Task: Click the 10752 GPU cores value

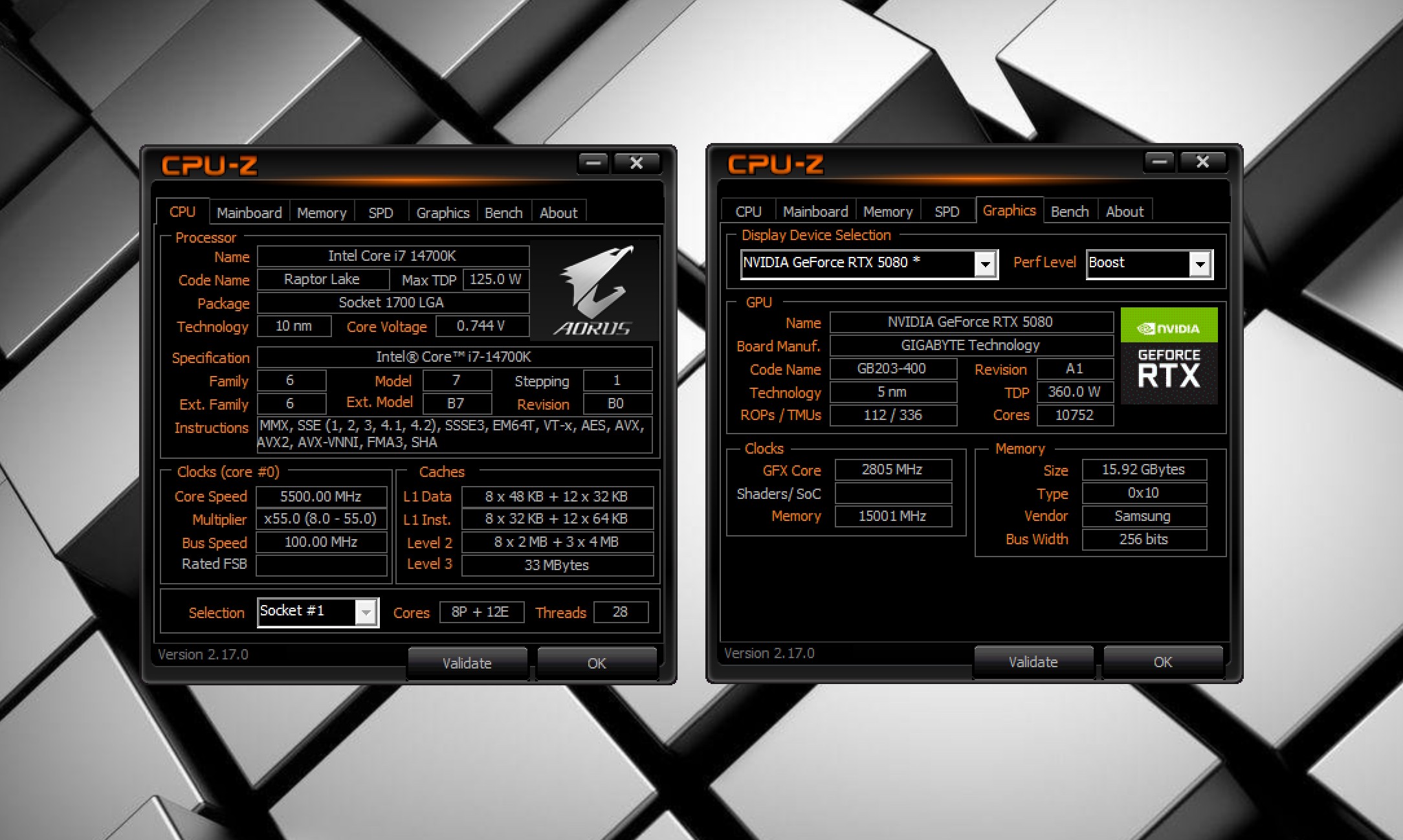Action: pos(1075,415)
